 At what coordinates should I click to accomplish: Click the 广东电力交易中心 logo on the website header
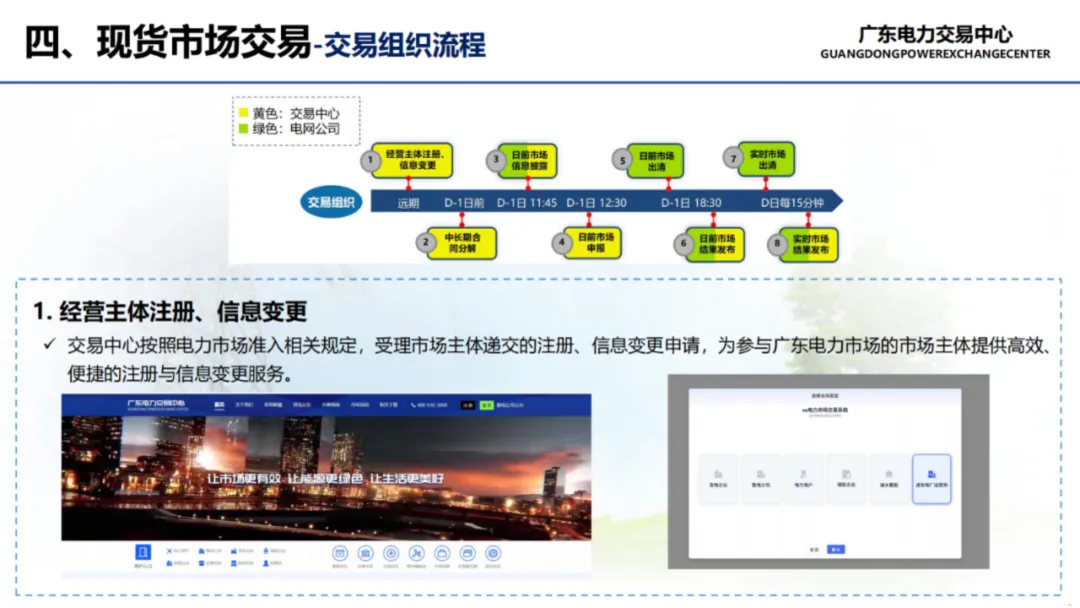point(157,405)
